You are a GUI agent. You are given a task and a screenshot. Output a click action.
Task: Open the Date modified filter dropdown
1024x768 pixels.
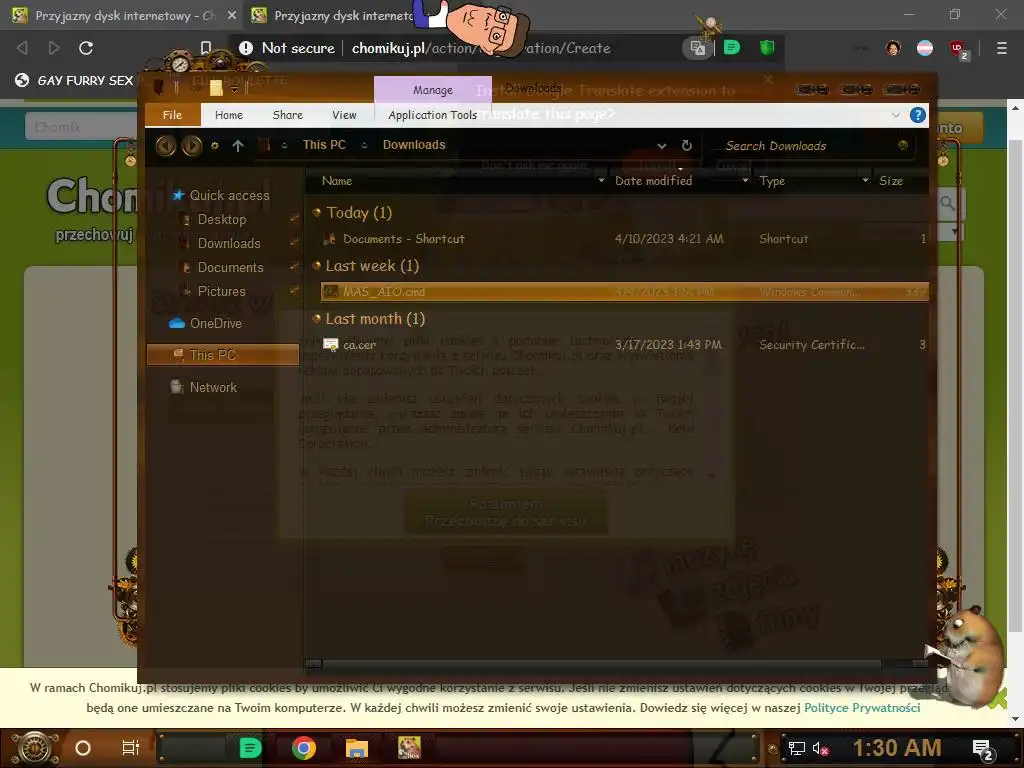click(745, 180)
